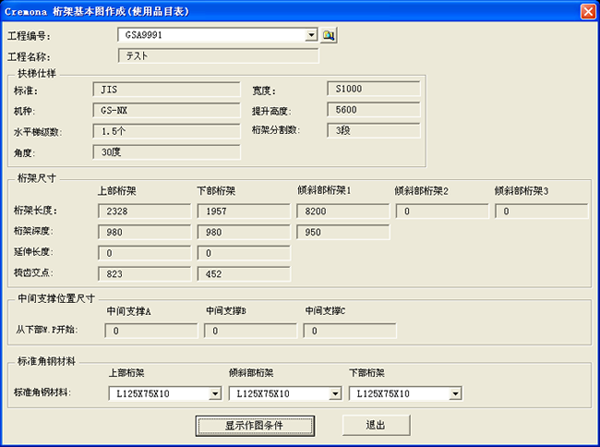This screenshot has height=447, width=600.
Task: Click the browse icon beside 工程编号
Action: pyautogui.click(x=329, y=35)
